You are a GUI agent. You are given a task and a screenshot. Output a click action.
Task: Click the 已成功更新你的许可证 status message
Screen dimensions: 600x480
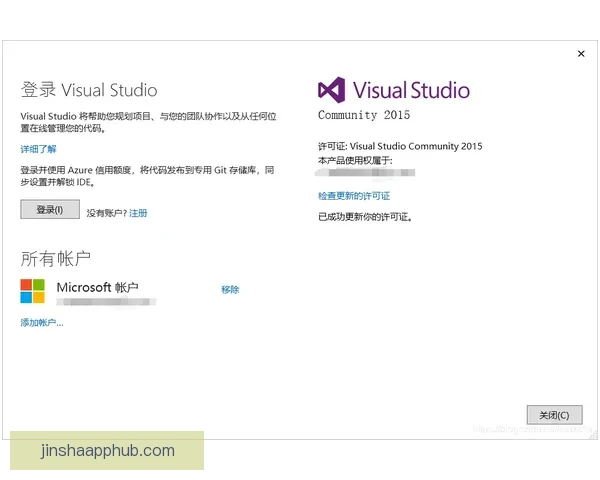tap(365, 216)
